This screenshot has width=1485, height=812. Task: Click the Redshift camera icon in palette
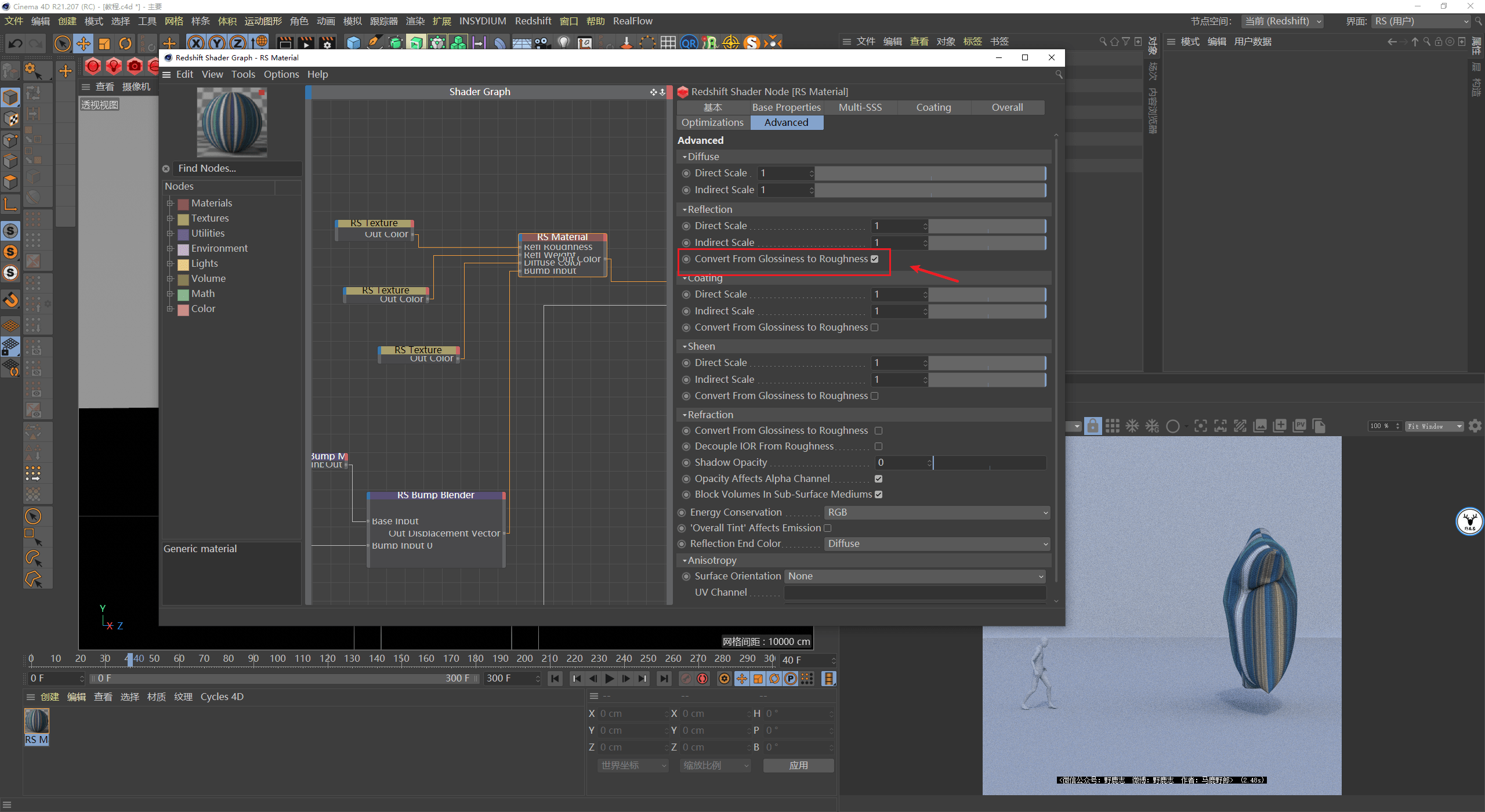135,67
